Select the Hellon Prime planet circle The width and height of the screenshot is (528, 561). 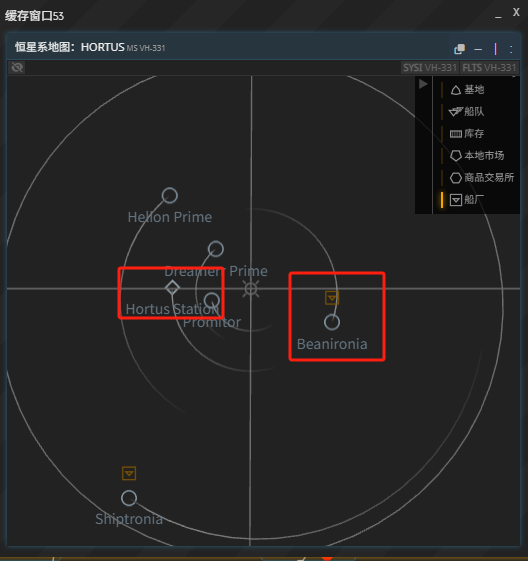pyautogui.click(x=170, y=196)
